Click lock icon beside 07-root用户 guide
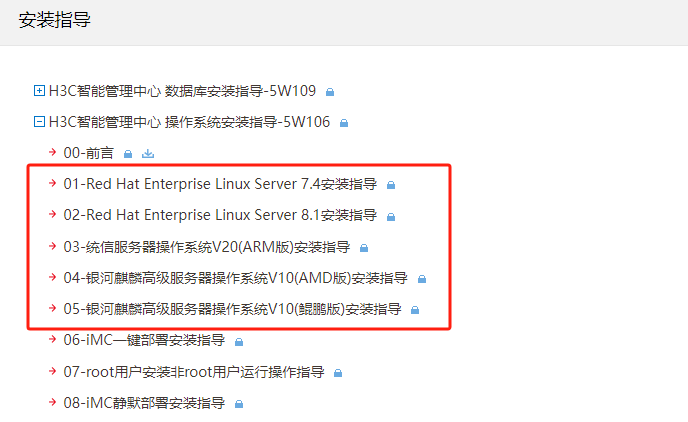The height and width of the screenshot is (422, 688). click(338, 373)
